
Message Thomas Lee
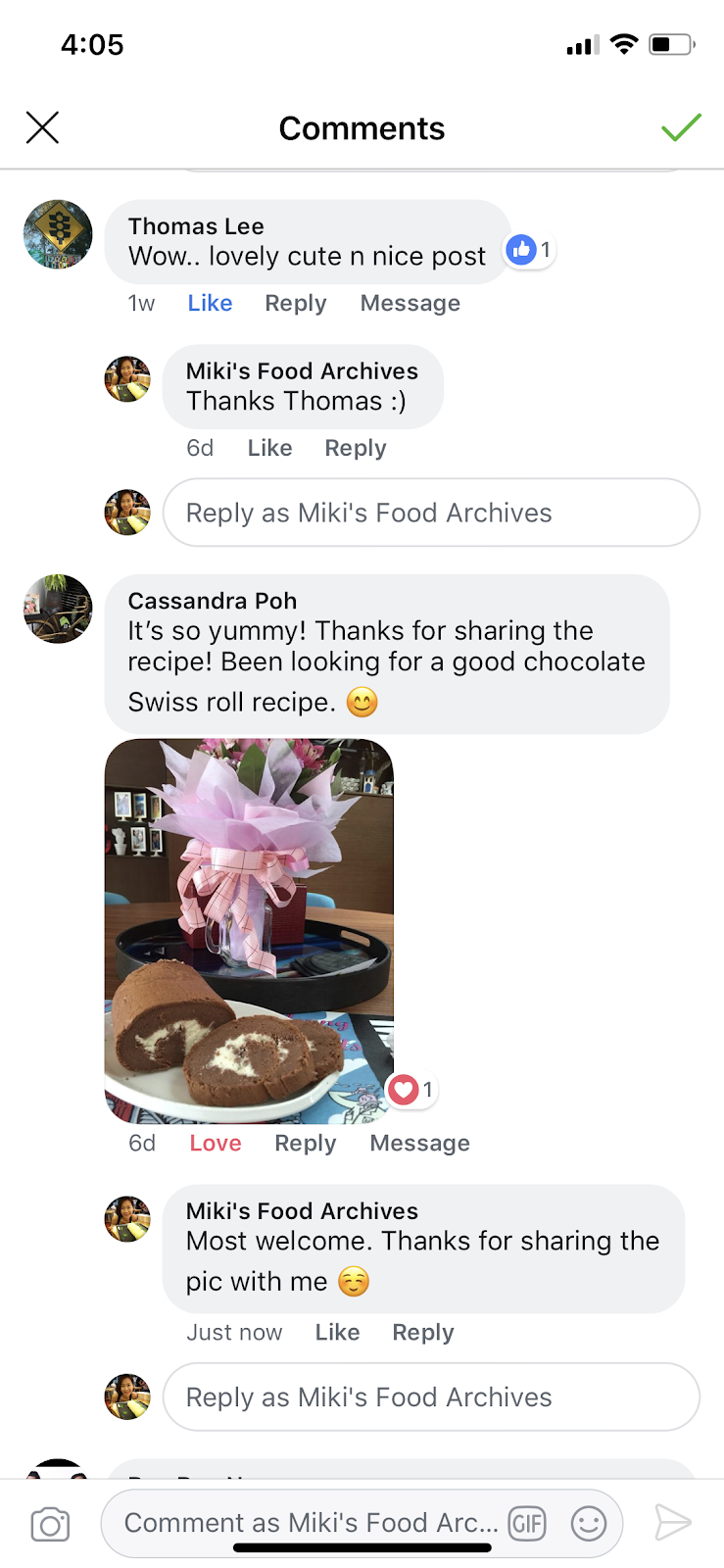coord(410,304)
